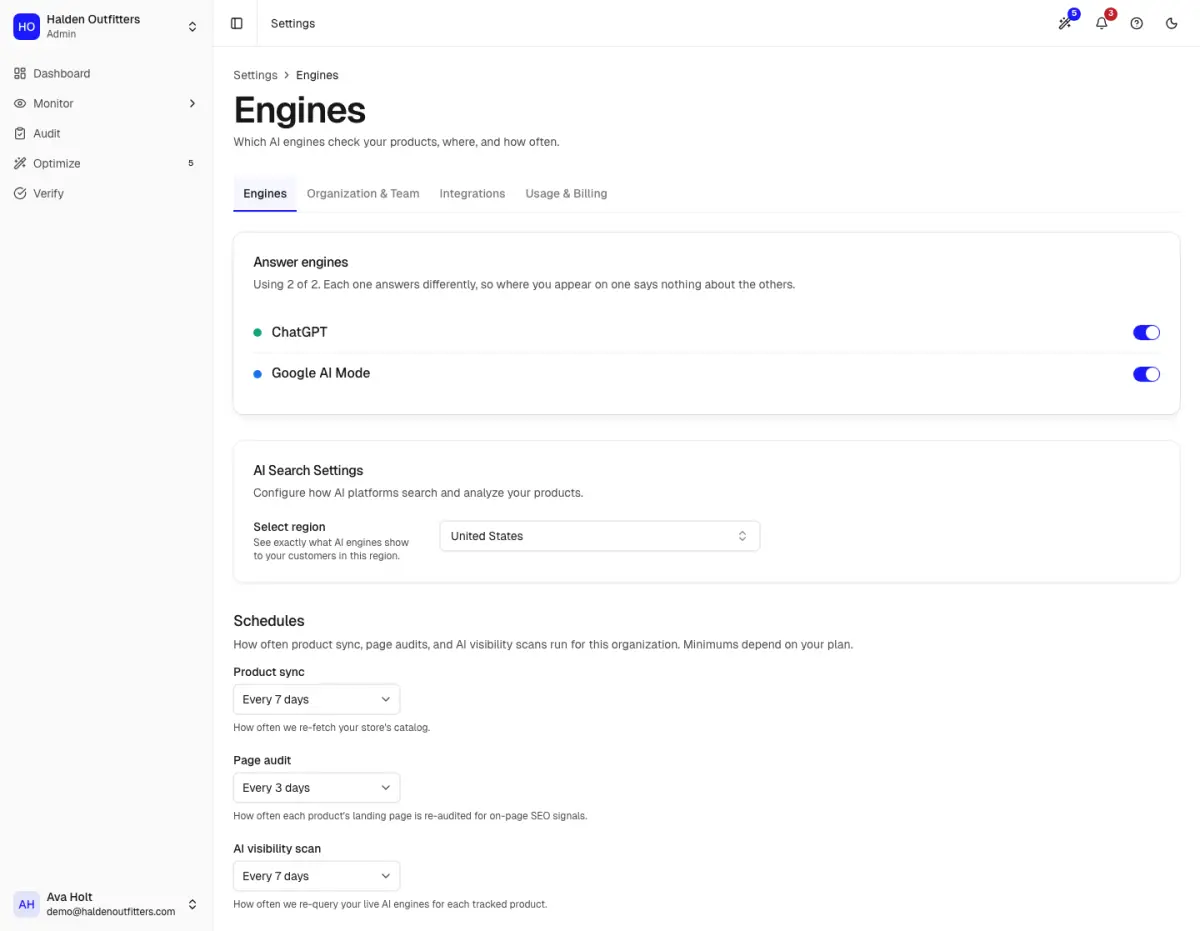Click the Google AI Mode label
Screen dimensions: 1200x931
[x=321, y=373]
